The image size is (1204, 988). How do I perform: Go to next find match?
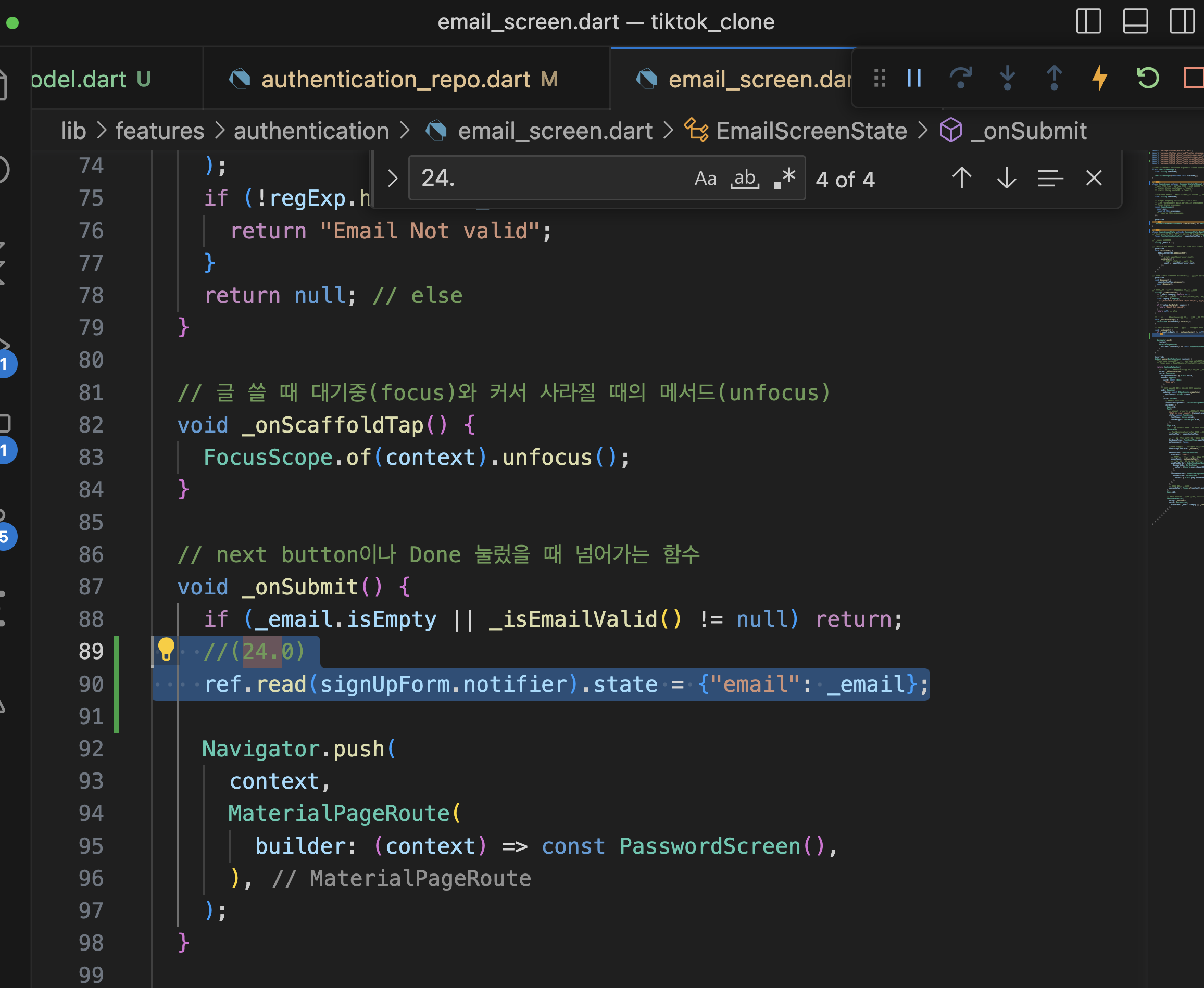click(x=1007, y=179)
